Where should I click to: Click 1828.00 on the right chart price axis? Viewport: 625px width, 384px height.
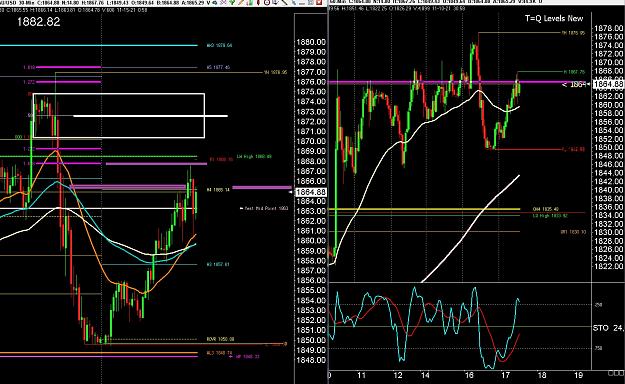point(609,241)
